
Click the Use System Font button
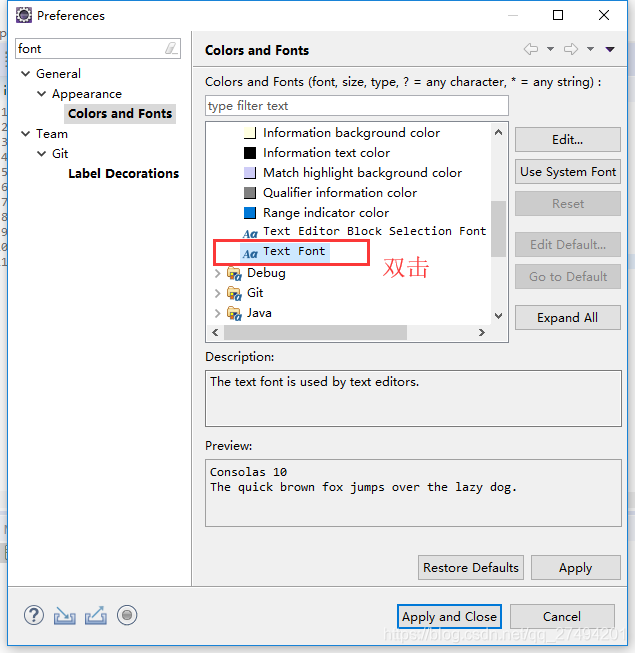[568, 172]
